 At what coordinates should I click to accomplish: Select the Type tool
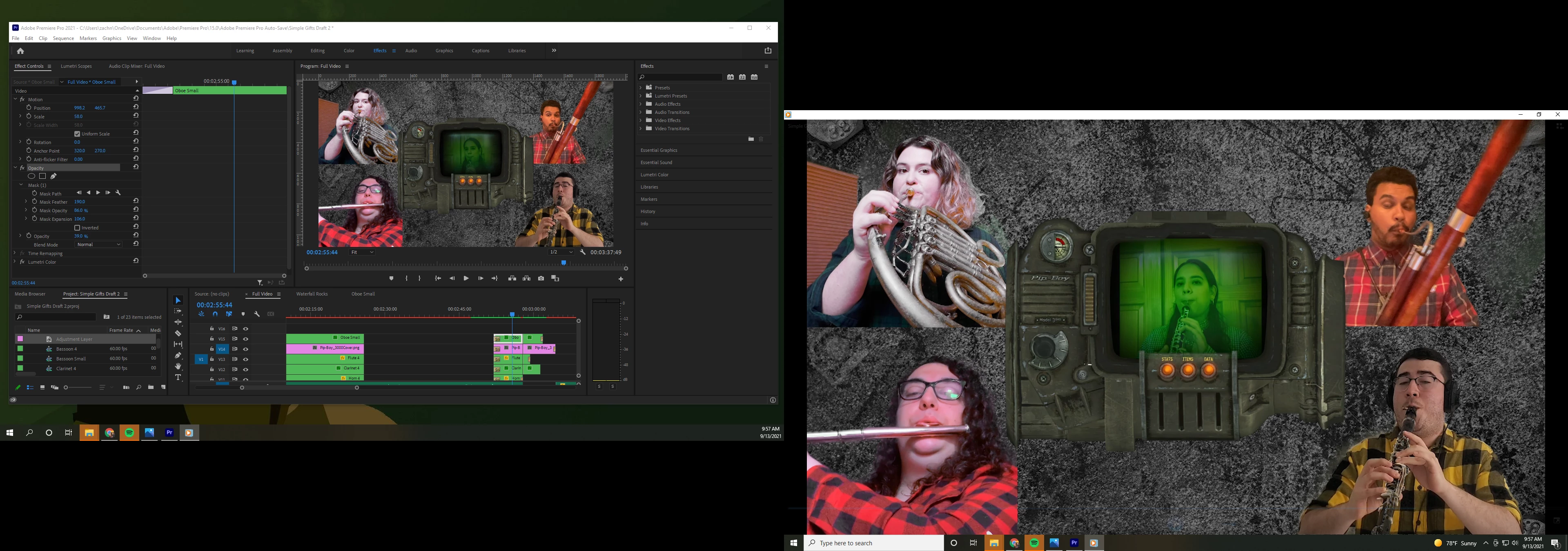[178, 378]
